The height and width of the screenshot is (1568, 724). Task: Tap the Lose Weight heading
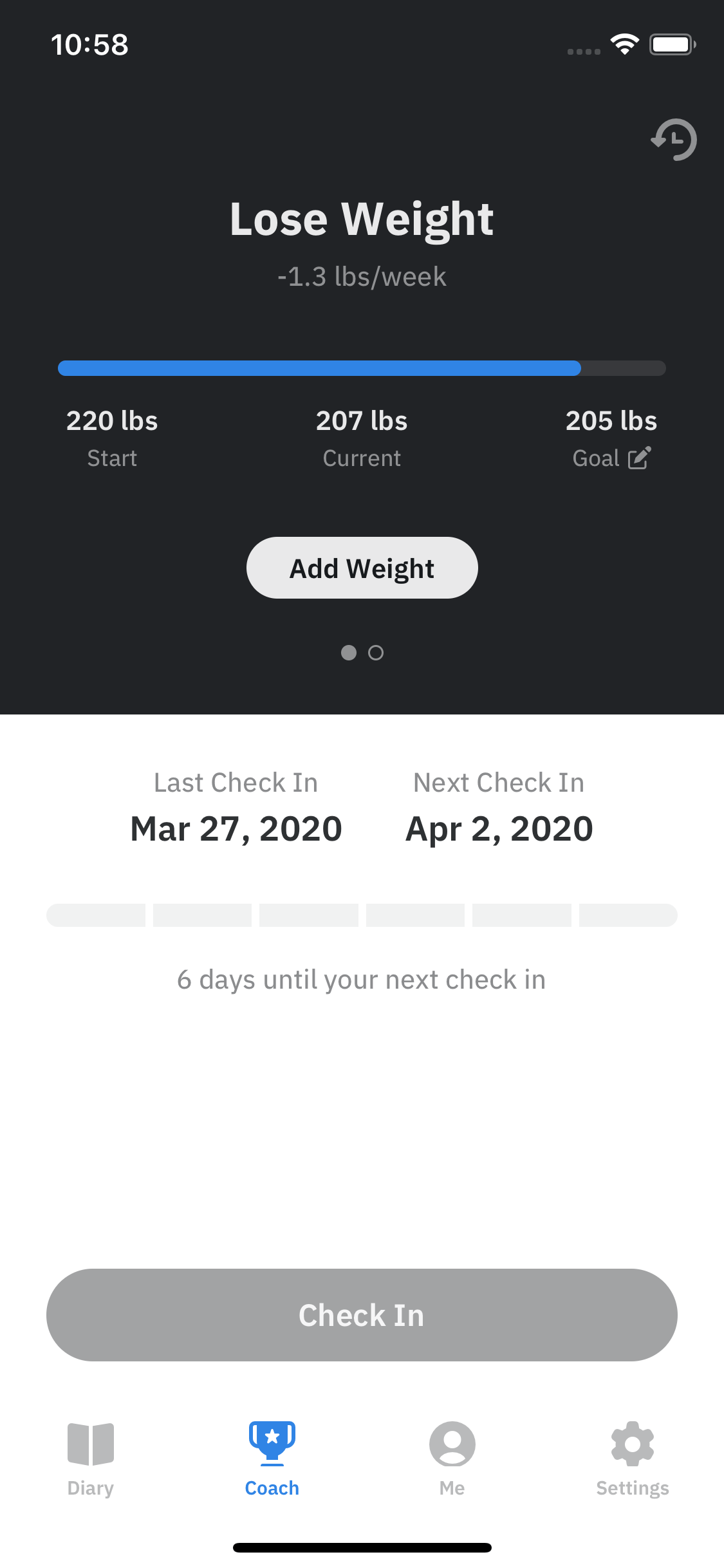(x=362, y=219)
